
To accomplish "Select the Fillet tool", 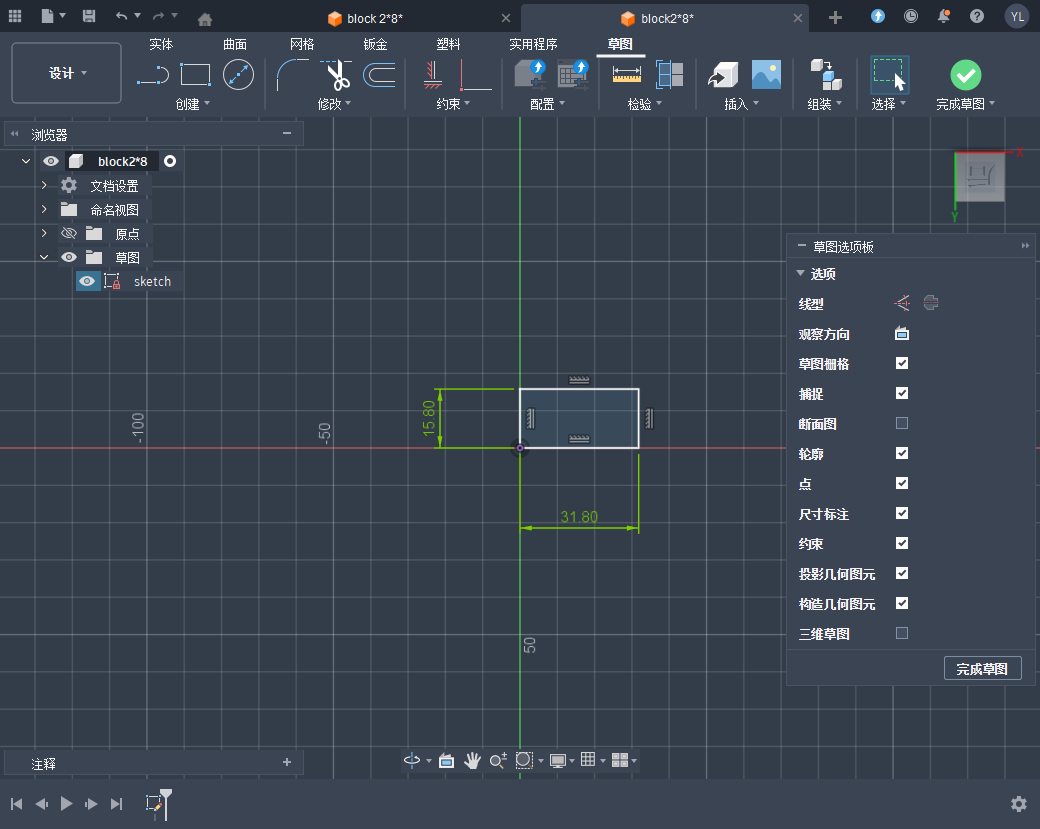I will point(292,74).
